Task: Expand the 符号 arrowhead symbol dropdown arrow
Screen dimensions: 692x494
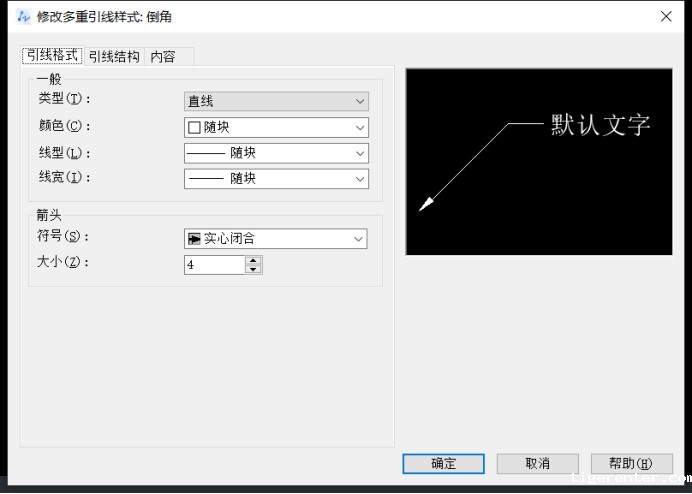Action: (x=358, y=239)
